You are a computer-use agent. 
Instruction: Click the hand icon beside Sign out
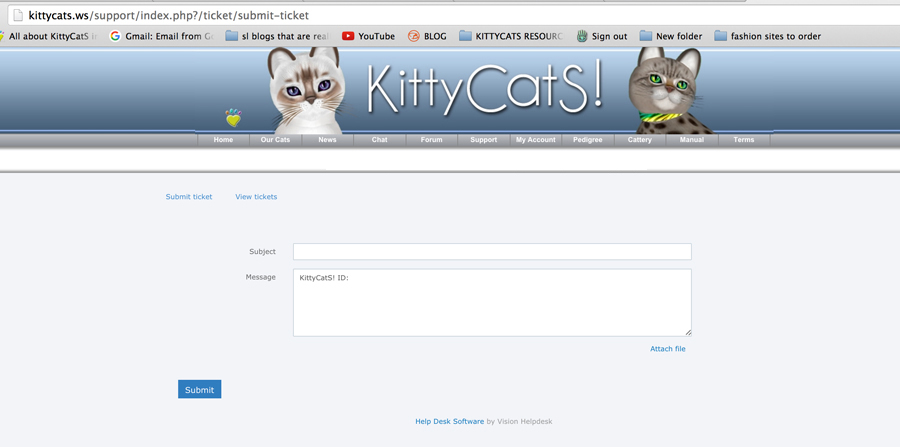(582, 36)
